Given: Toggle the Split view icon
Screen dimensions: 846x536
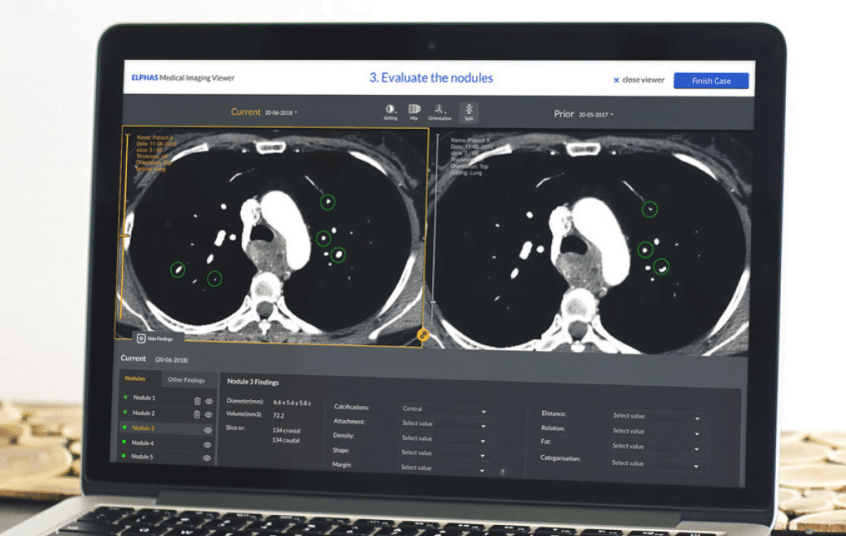Looking at the screenshot, I should (468, 112).
